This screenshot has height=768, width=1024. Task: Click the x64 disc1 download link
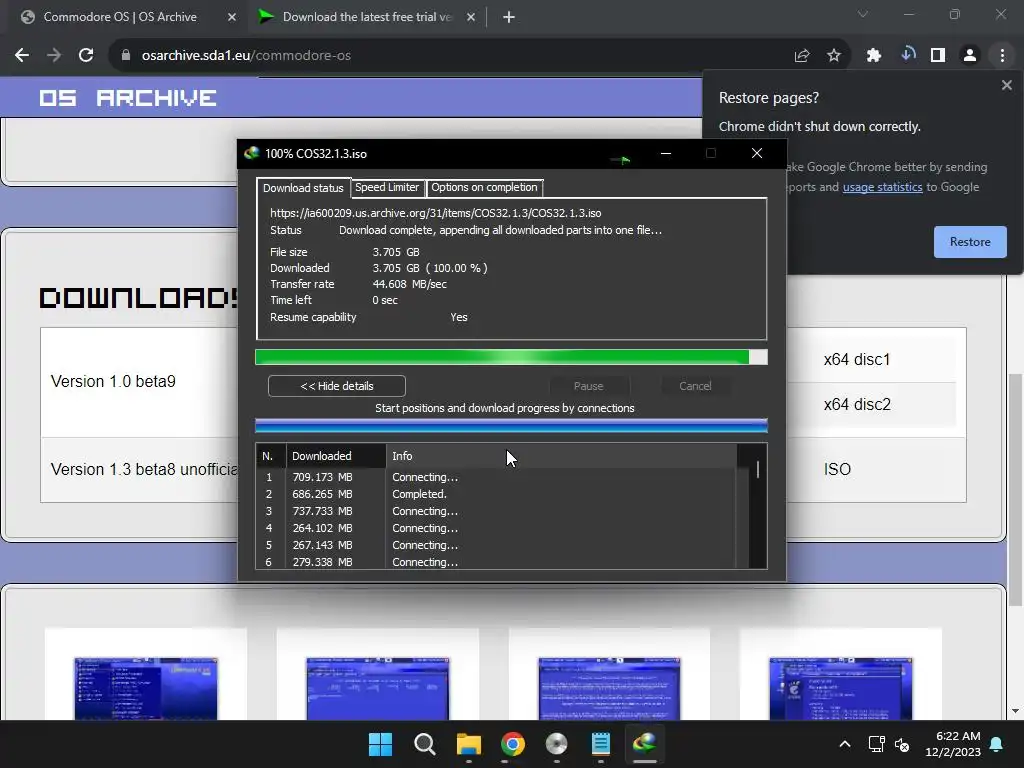(x=856, y=360)
